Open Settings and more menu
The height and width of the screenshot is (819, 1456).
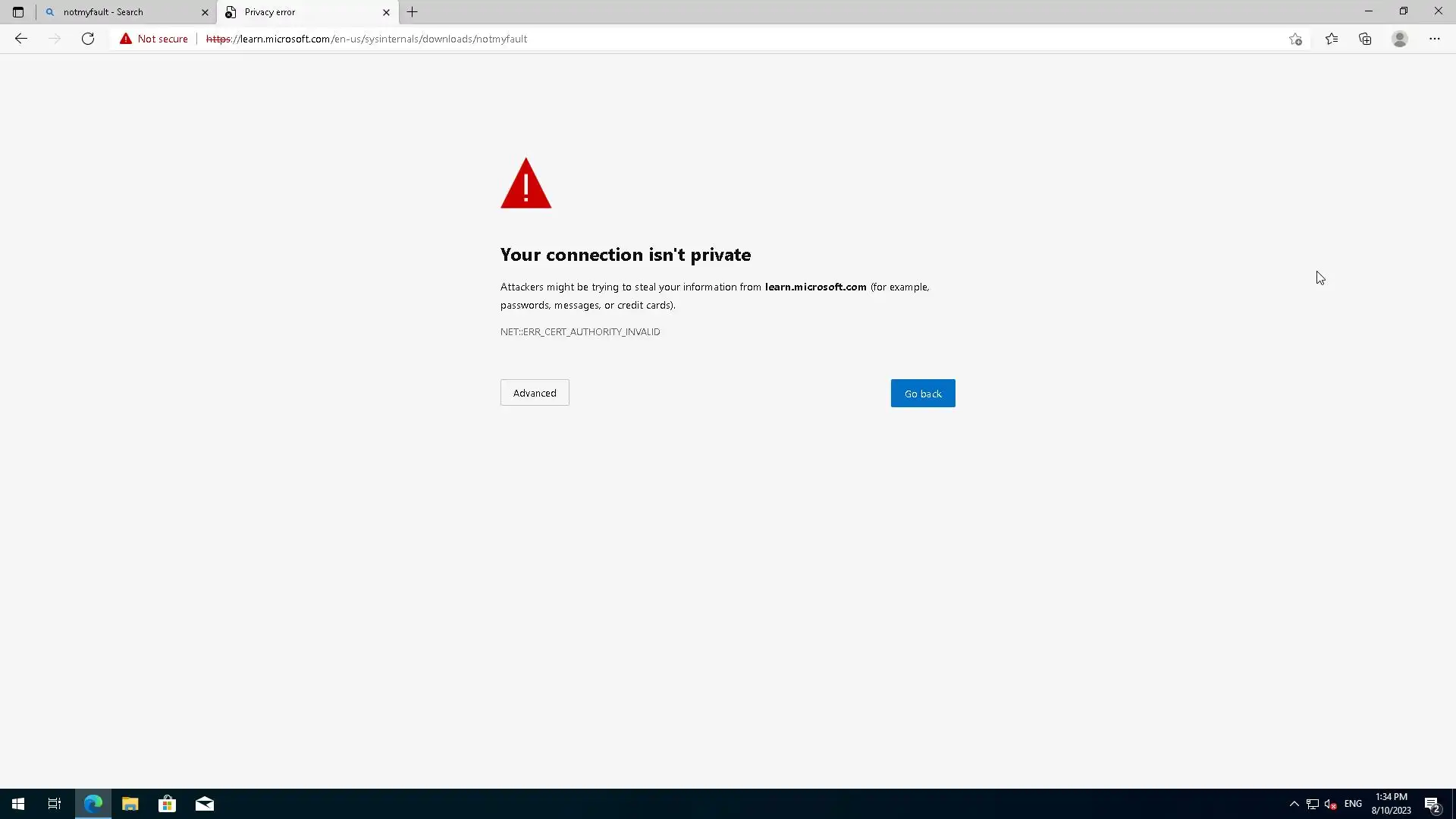(x=1434, y=39)
